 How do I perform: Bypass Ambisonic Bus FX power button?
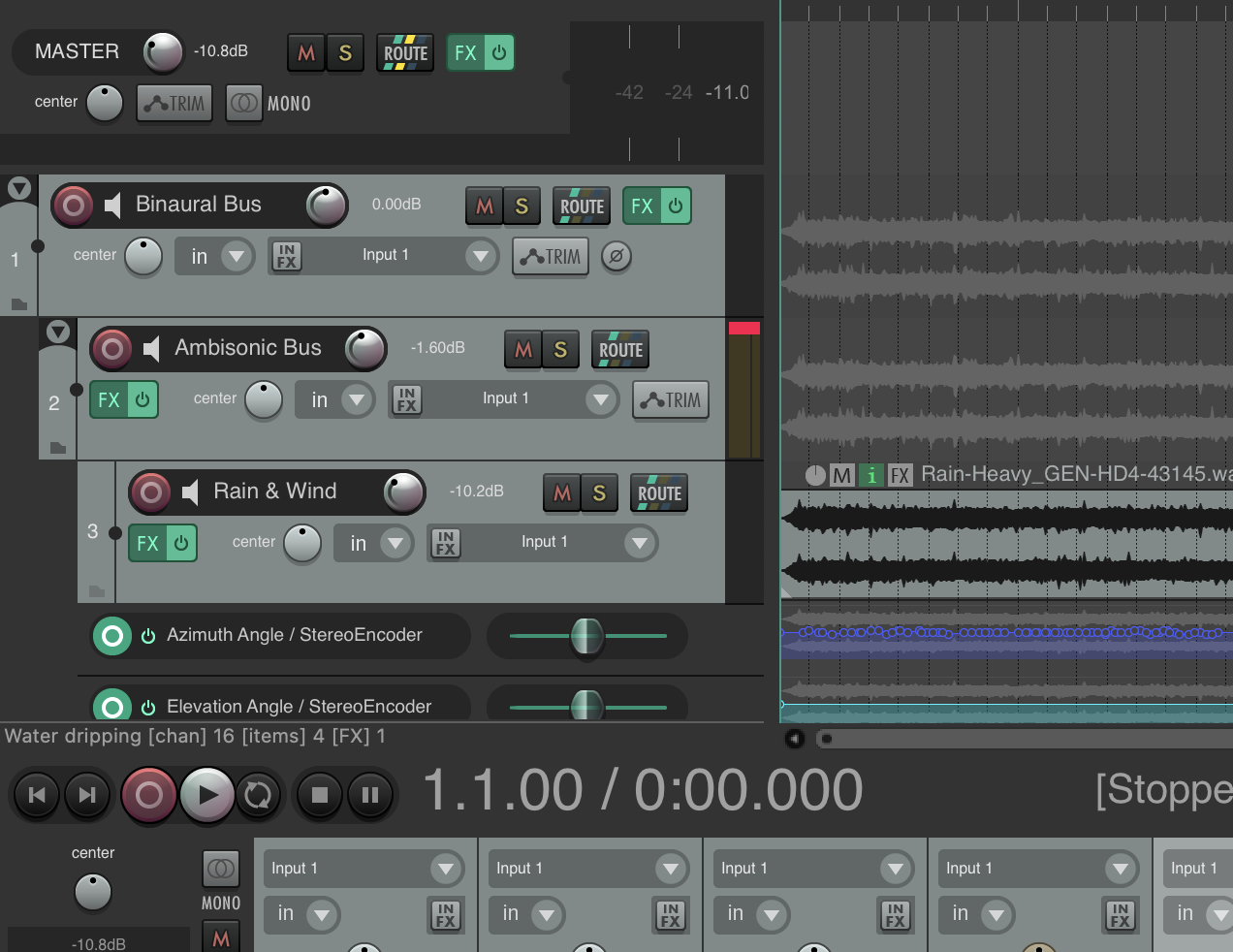click(x=142, y=399)
